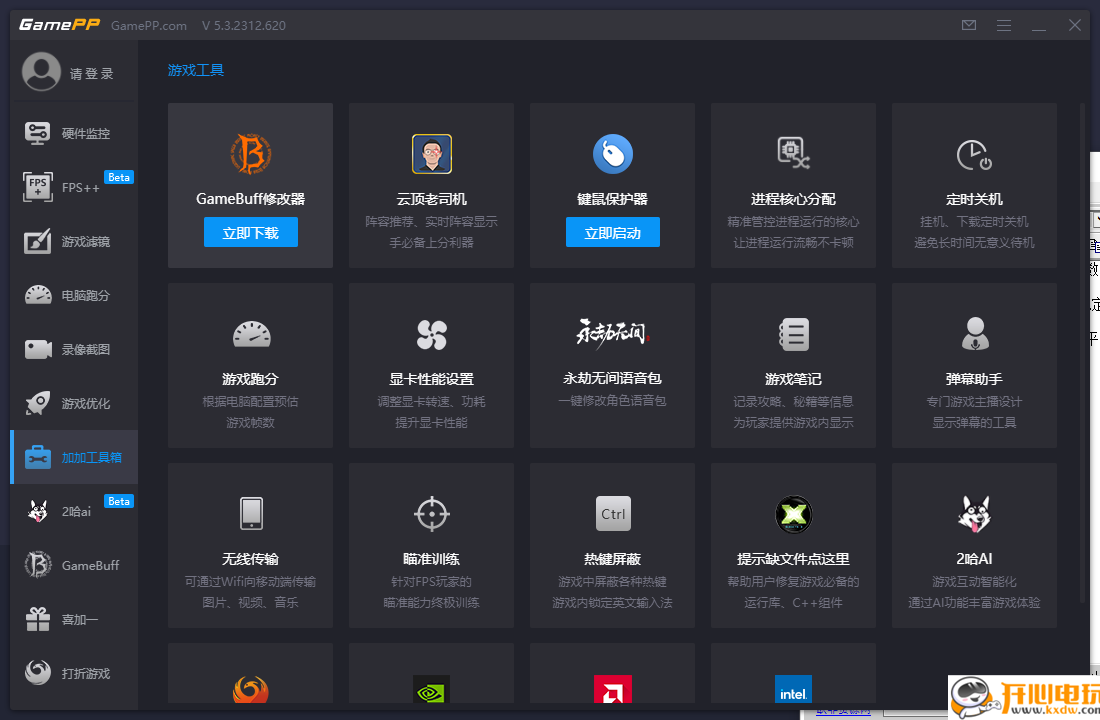This screenshot has width=1100, height=720.
Task: Open the 2哈ai sidebar entry
Action: 74,512
